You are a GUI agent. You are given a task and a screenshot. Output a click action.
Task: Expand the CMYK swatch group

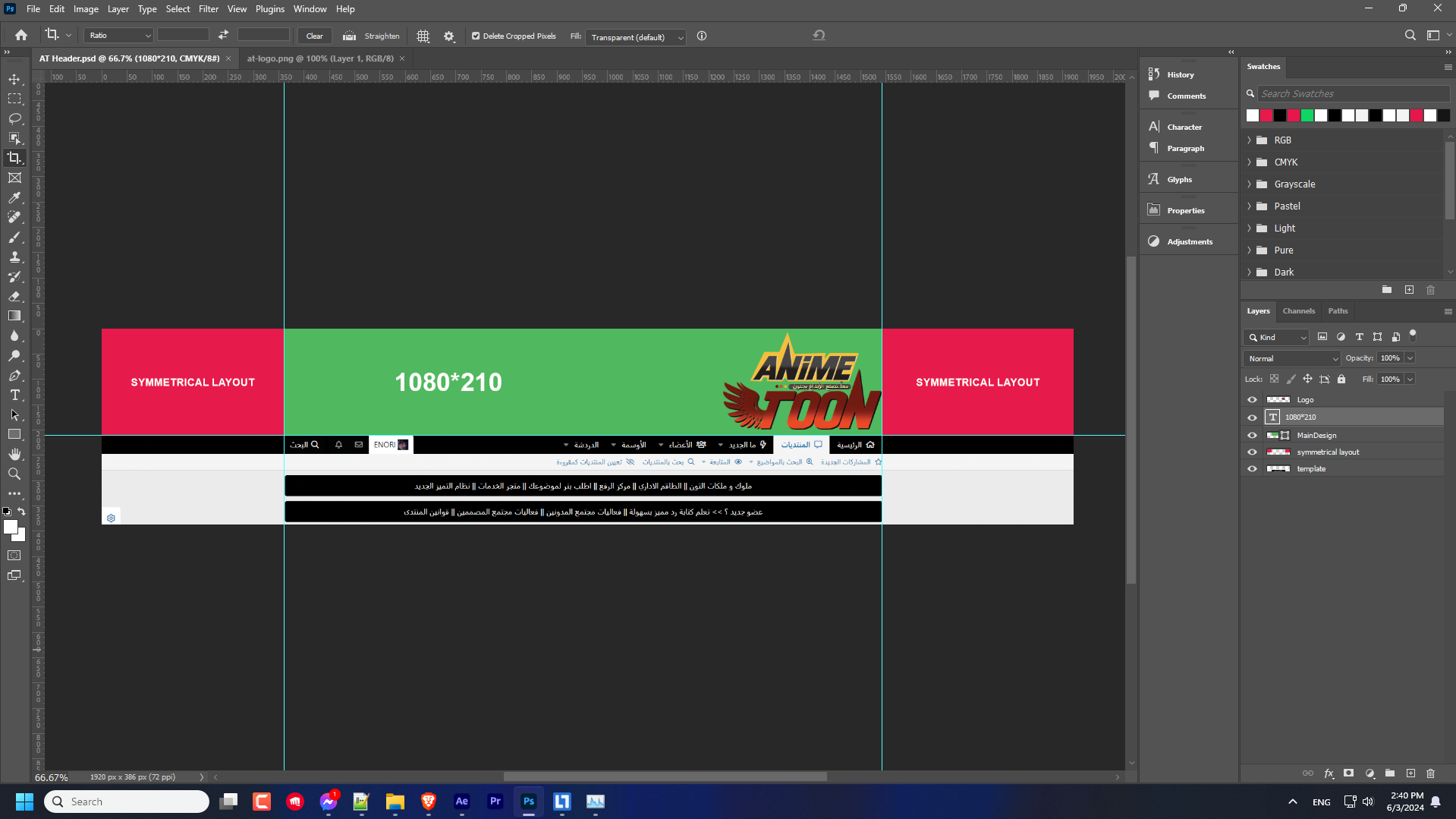point(1249,162)
